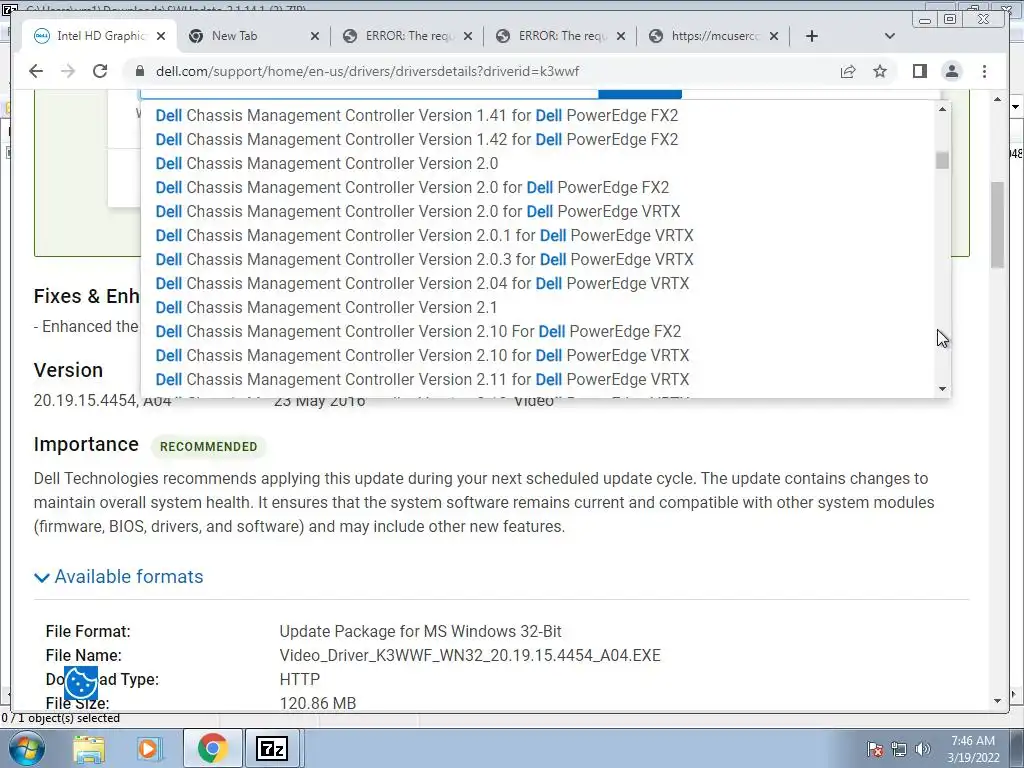Click the network tray icon

pyautogui.click(x=899, y=749)
